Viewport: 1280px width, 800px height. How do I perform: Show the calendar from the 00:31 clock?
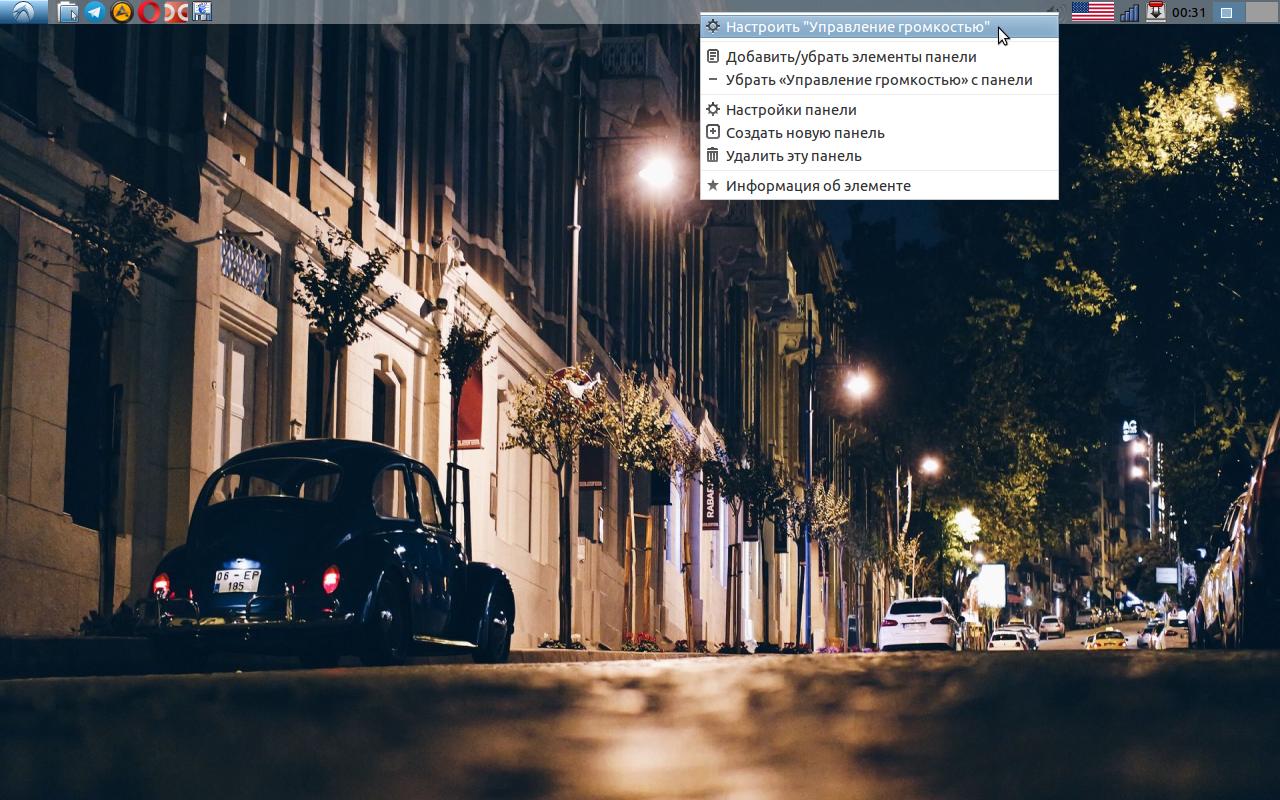pyautogui.click(x=1189, y=12)
